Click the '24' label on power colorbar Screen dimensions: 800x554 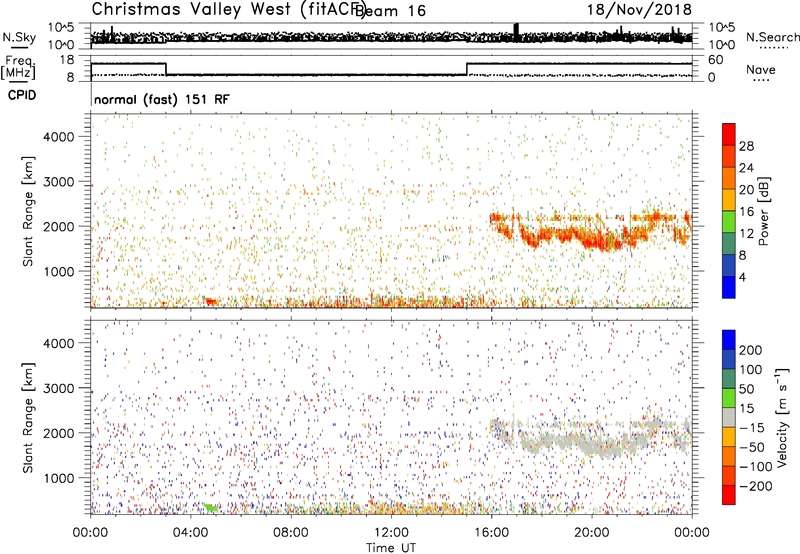[x=746, y=168]
